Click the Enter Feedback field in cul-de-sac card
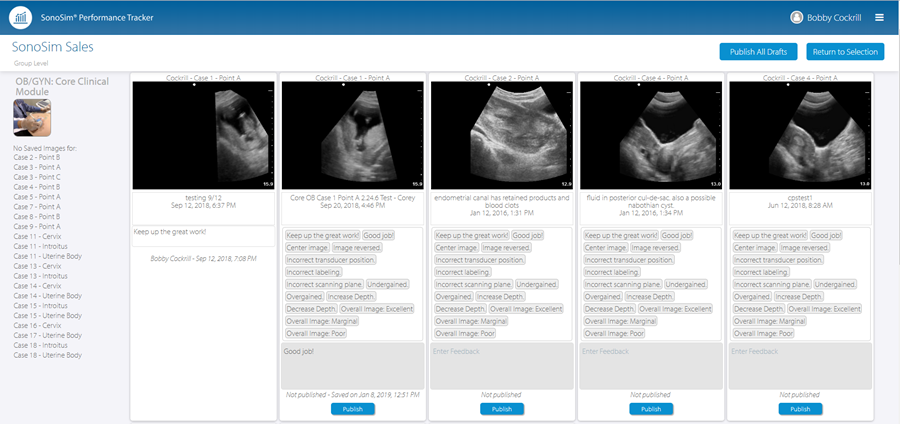900x424 pixels. pos(651,366)
